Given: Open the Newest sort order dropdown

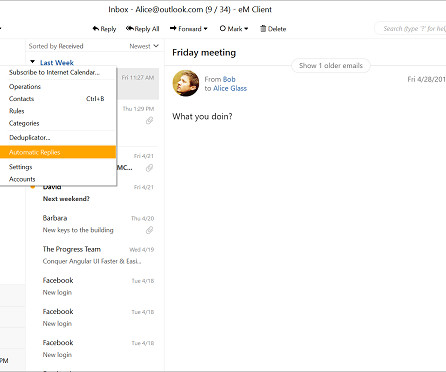Looking at the screenshot, I should pyautogui.click(x=144, y=46).
